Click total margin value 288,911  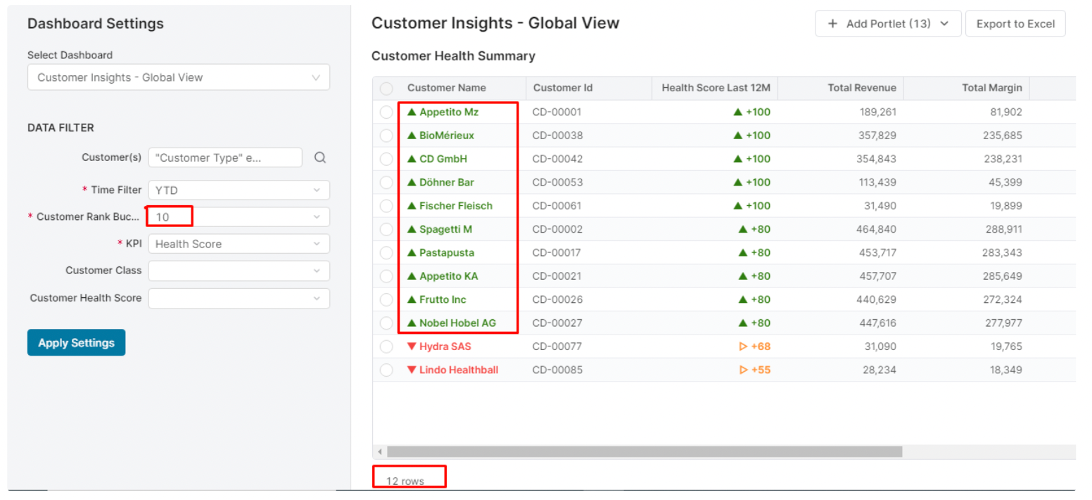coord(1002,230)
